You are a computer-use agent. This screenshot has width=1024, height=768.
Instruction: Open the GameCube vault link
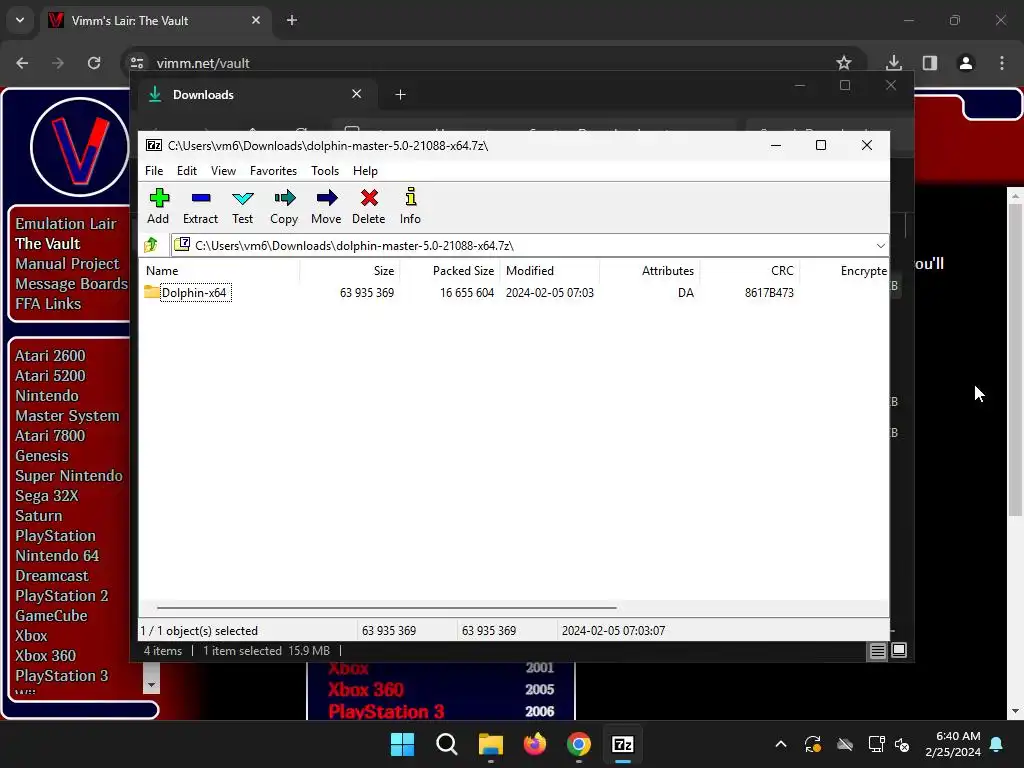[x=51, y=616]
